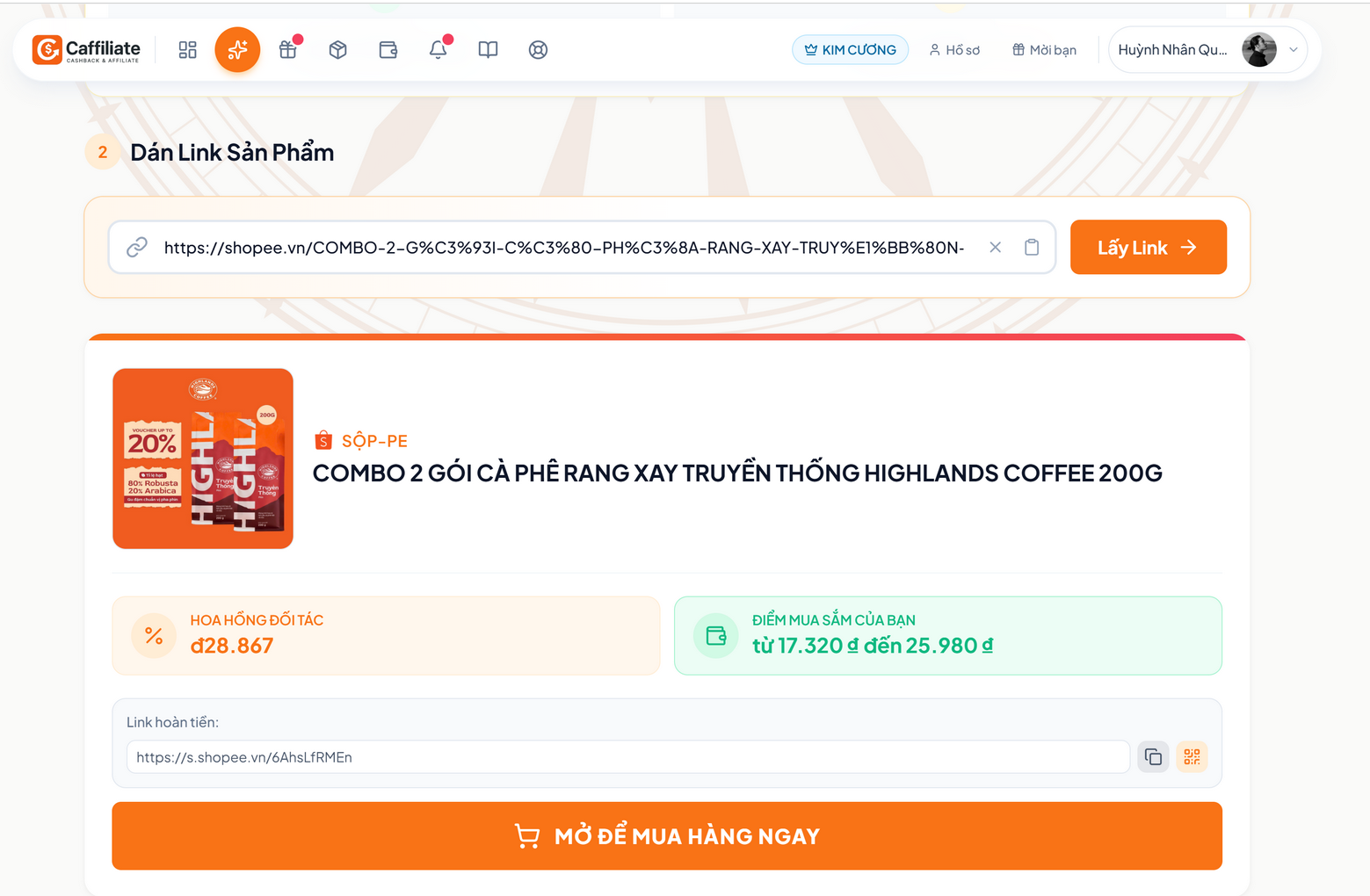Open notifications bell icon

coord(438,50)
